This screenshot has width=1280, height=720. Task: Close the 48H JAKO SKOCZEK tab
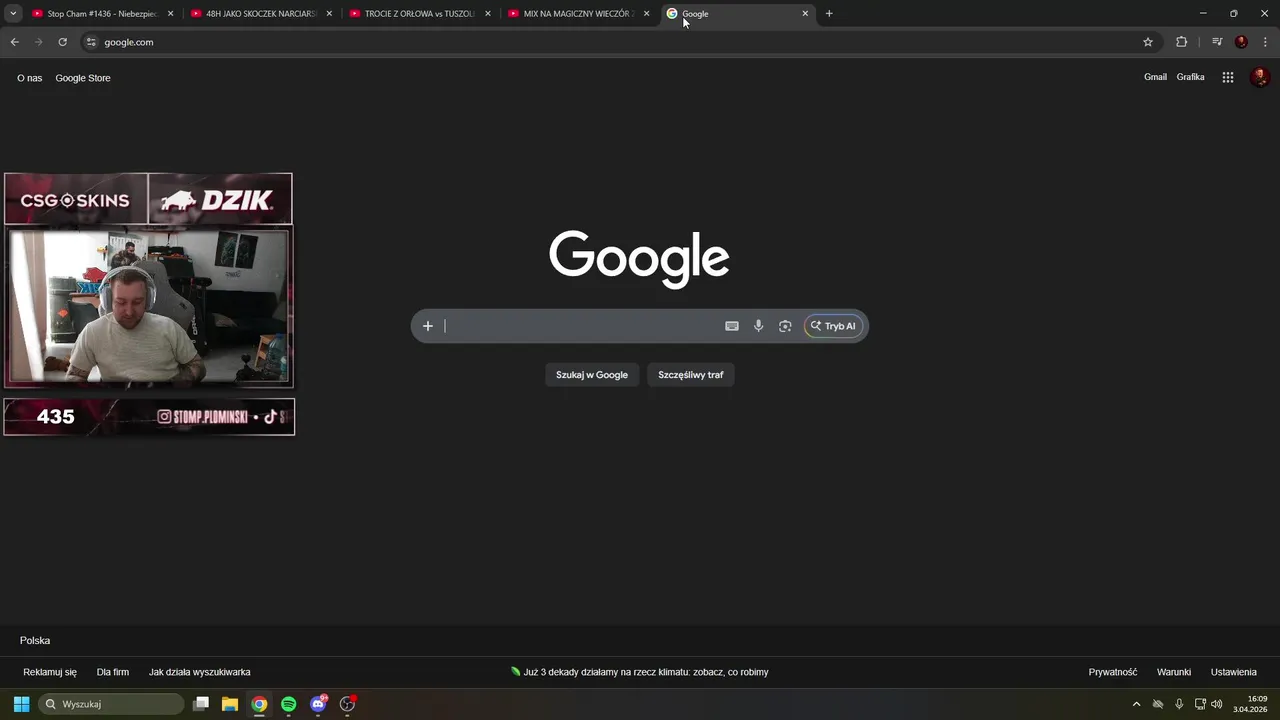(329, 14)
